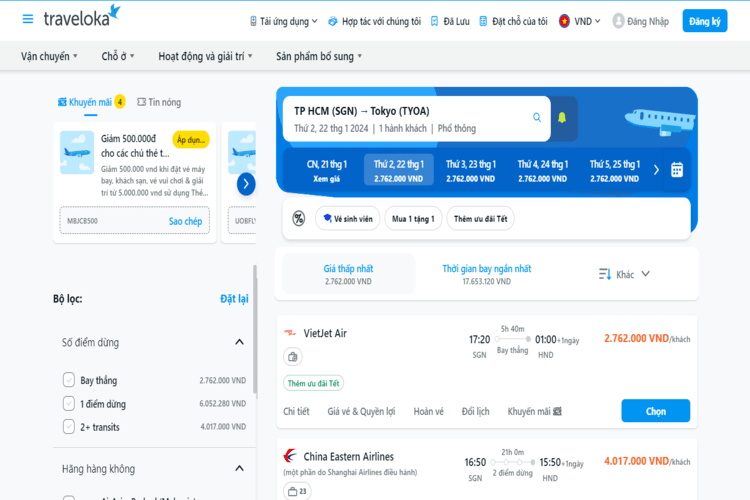The height and width of the screenshot is (500, 750).
Task: Click Đặt lại to reset filters
Action: coord(234,299)
